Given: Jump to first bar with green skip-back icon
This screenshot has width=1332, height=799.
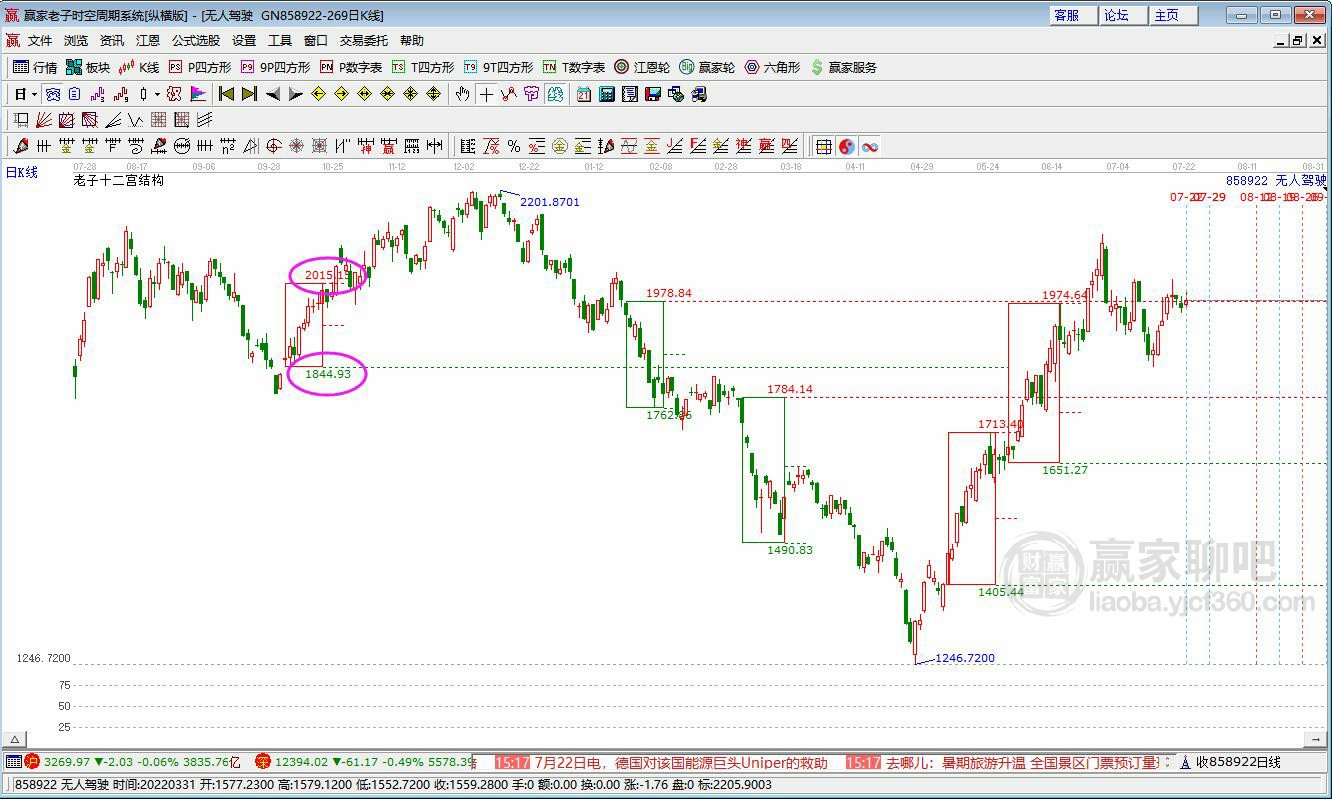Looking at the screenshot, I should click(226, 94).
